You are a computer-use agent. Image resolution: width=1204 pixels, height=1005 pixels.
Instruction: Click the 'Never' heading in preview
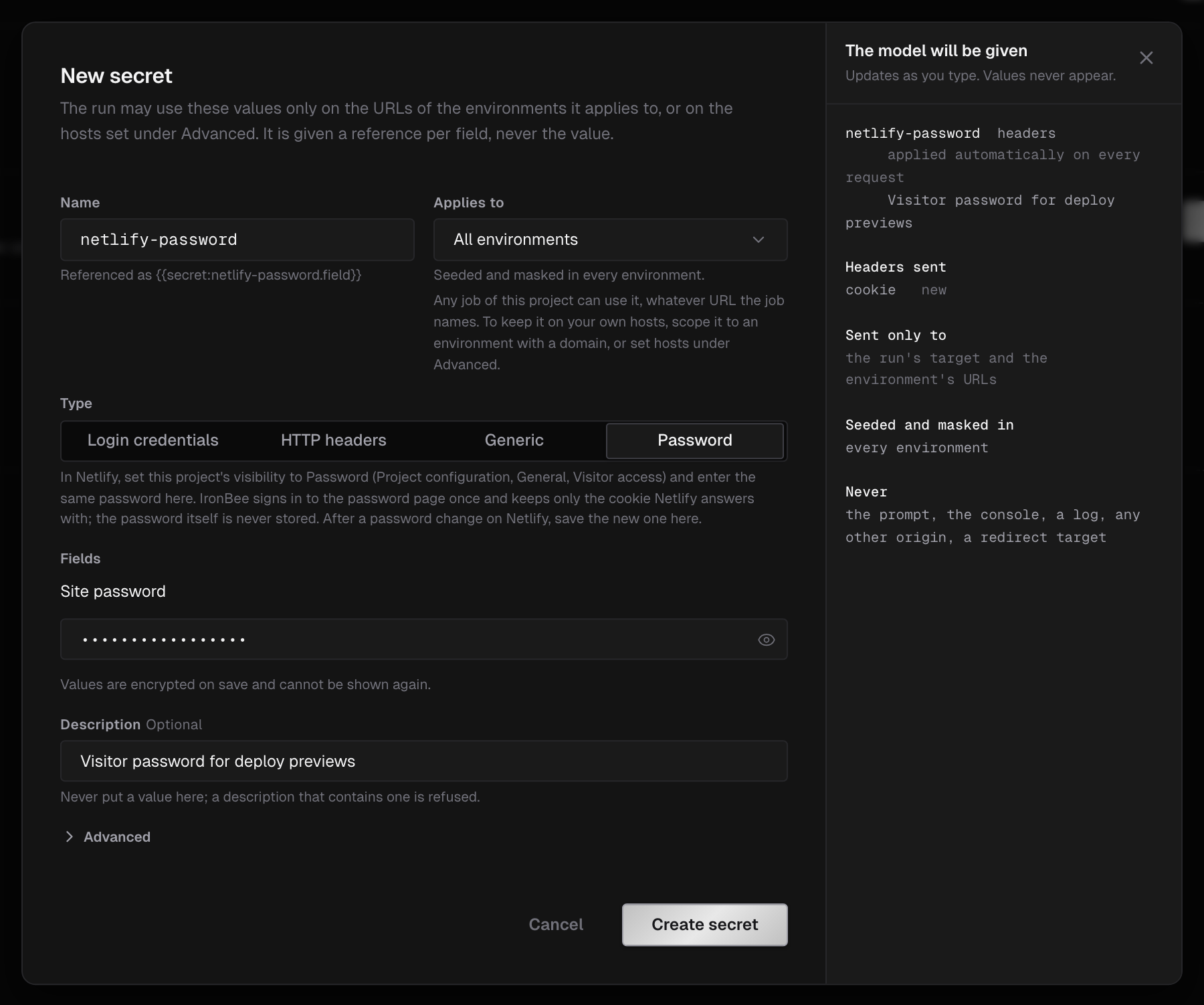coord(866,492)
